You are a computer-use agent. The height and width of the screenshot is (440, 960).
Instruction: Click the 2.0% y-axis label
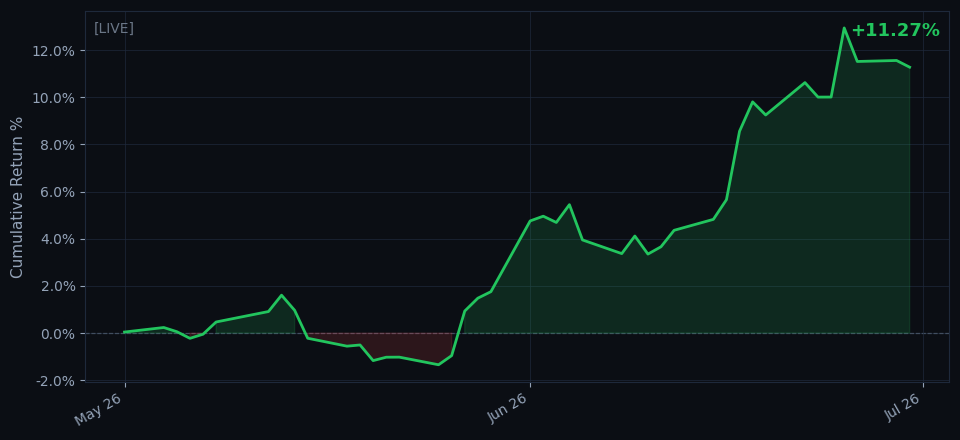[58, 286]
